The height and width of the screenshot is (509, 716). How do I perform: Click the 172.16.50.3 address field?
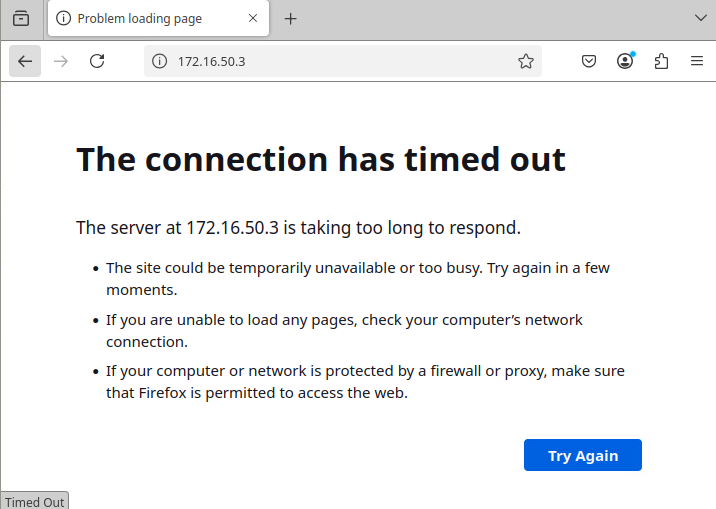[x=340, y=61]
